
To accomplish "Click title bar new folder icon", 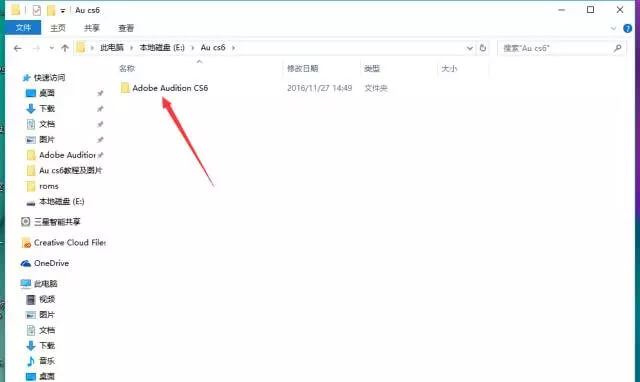I will click(x=51, y=10).
